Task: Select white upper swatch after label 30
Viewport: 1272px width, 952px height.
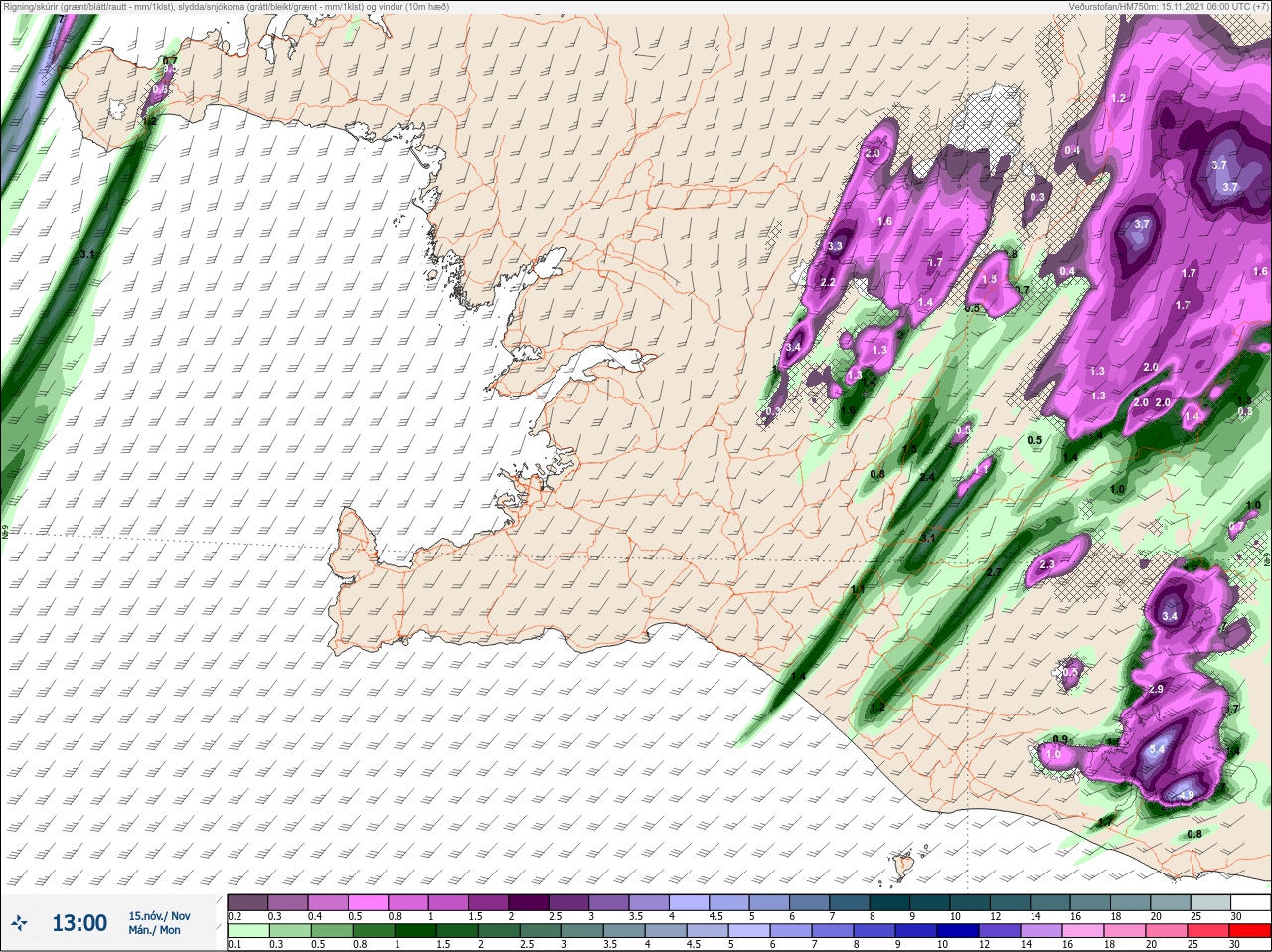Action: (x=1250, y=902)
